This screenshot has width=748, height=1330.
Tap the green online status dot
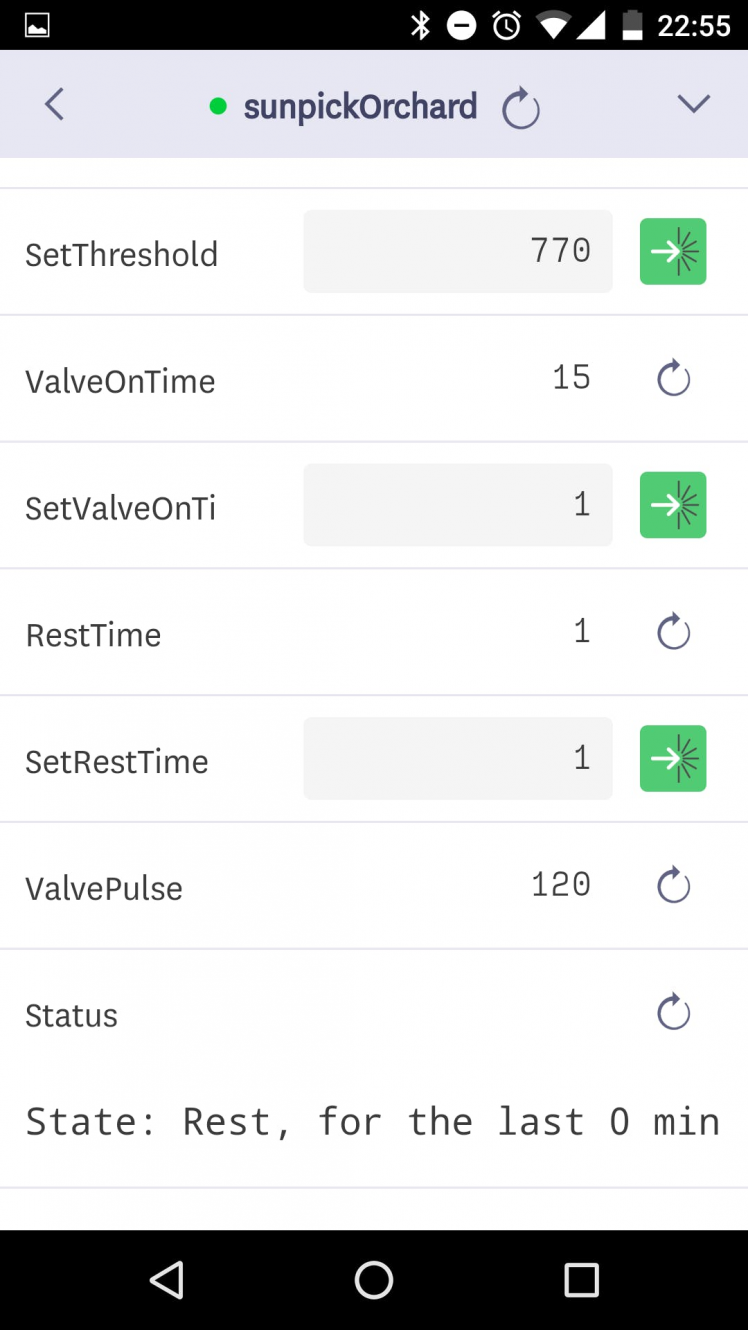point(218,106)
